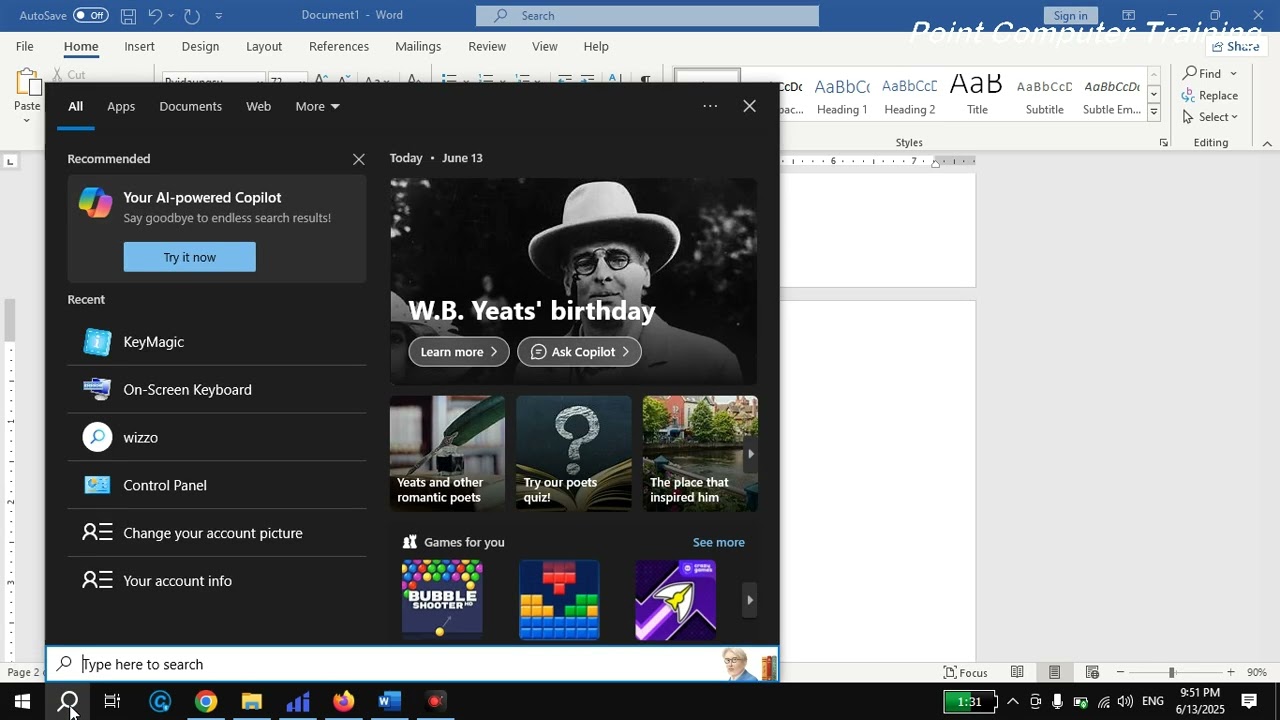The image size is (1280, 720).
Task: Dismiss the Recommended Copilot card
Action: (x=358, y=159)
